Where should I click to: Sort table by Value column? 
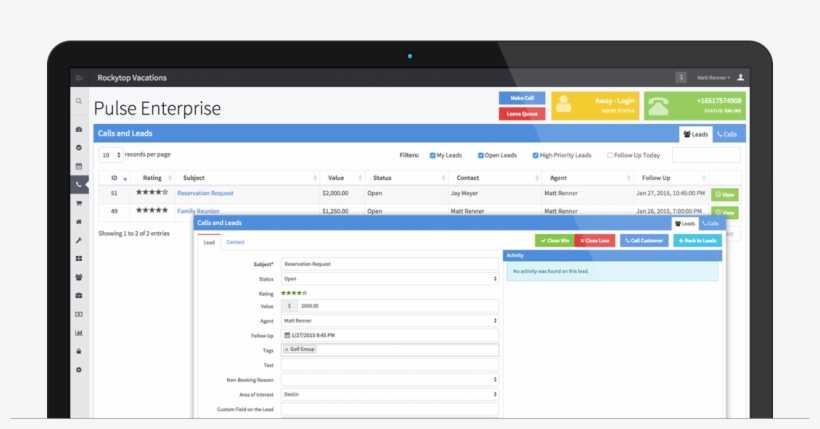tap(343, 178)
